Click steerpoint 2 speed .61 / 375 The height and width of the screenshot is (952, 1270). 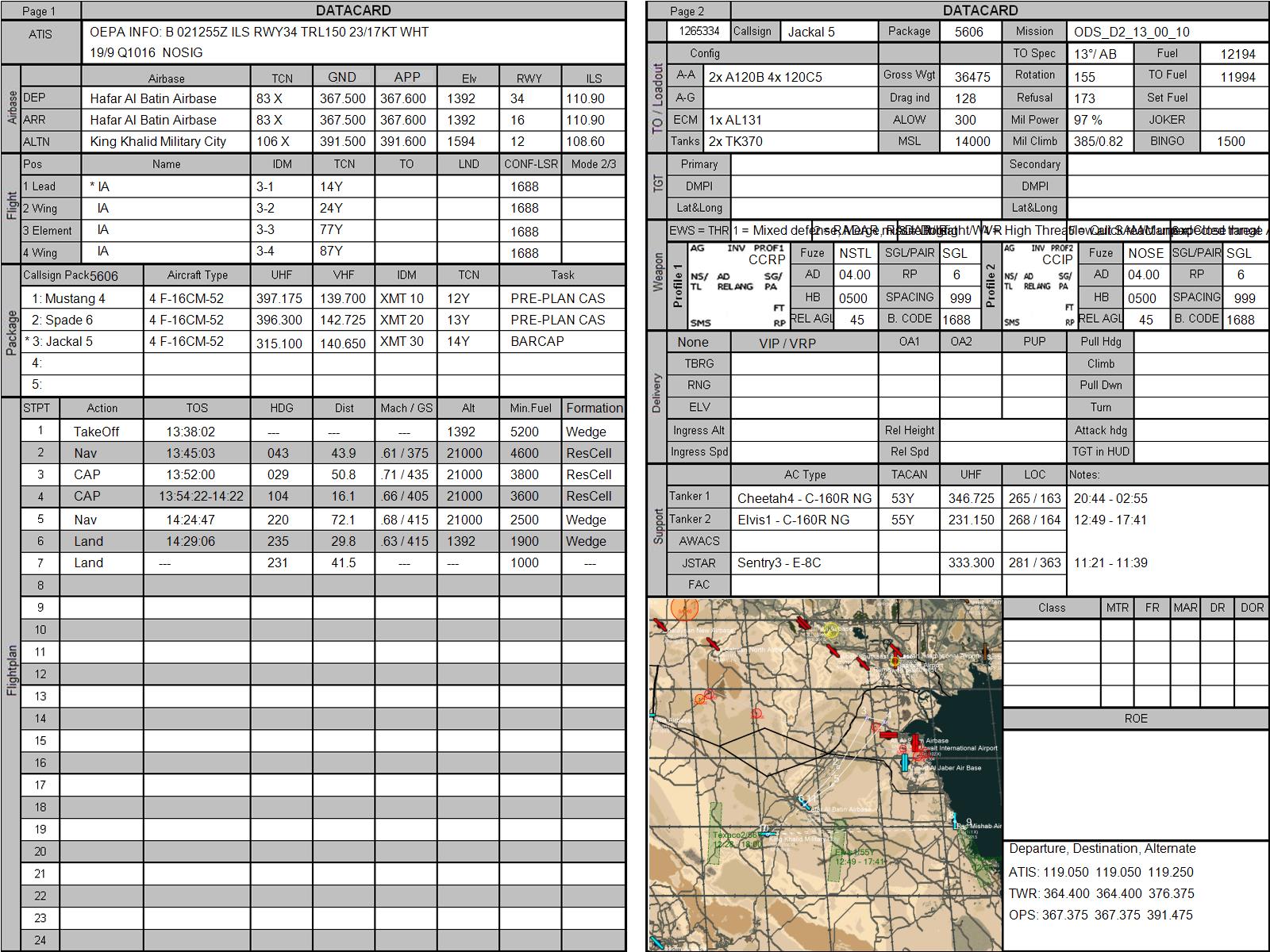tap(405, 454)
